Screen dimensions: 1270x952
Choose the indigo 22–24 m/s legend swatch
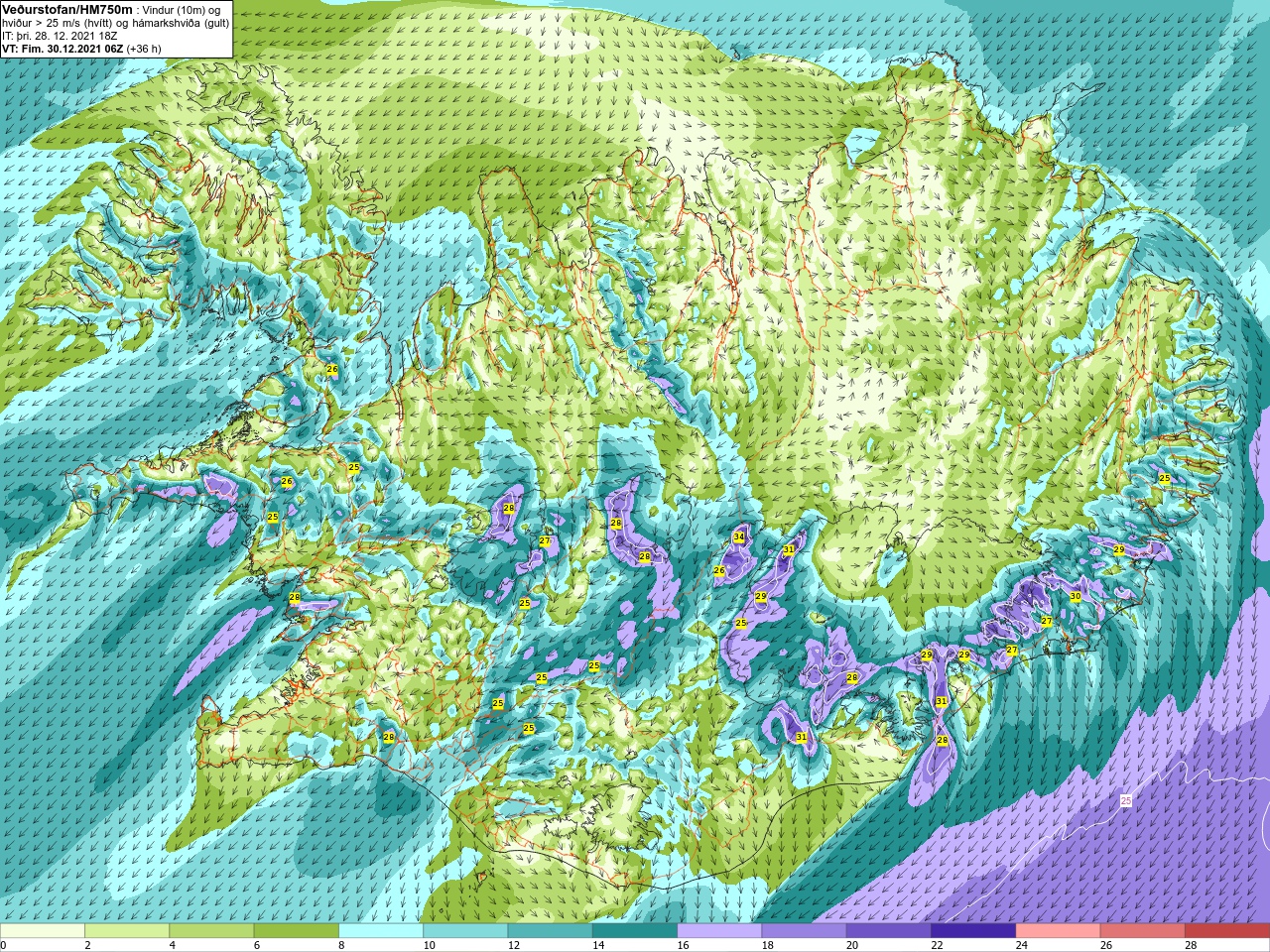pos(973,931)
